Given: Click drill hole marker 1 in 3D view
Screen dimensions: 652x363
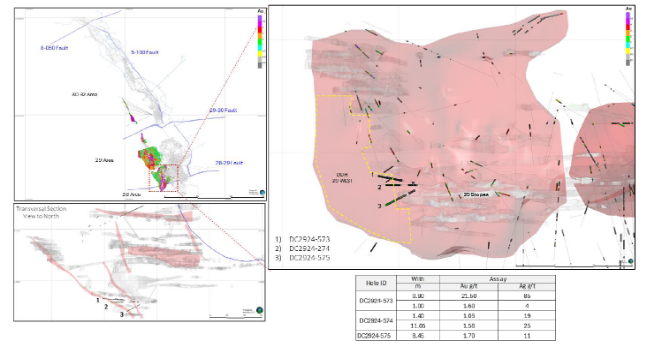Looking at the screenshot, I should click(373, 175).
